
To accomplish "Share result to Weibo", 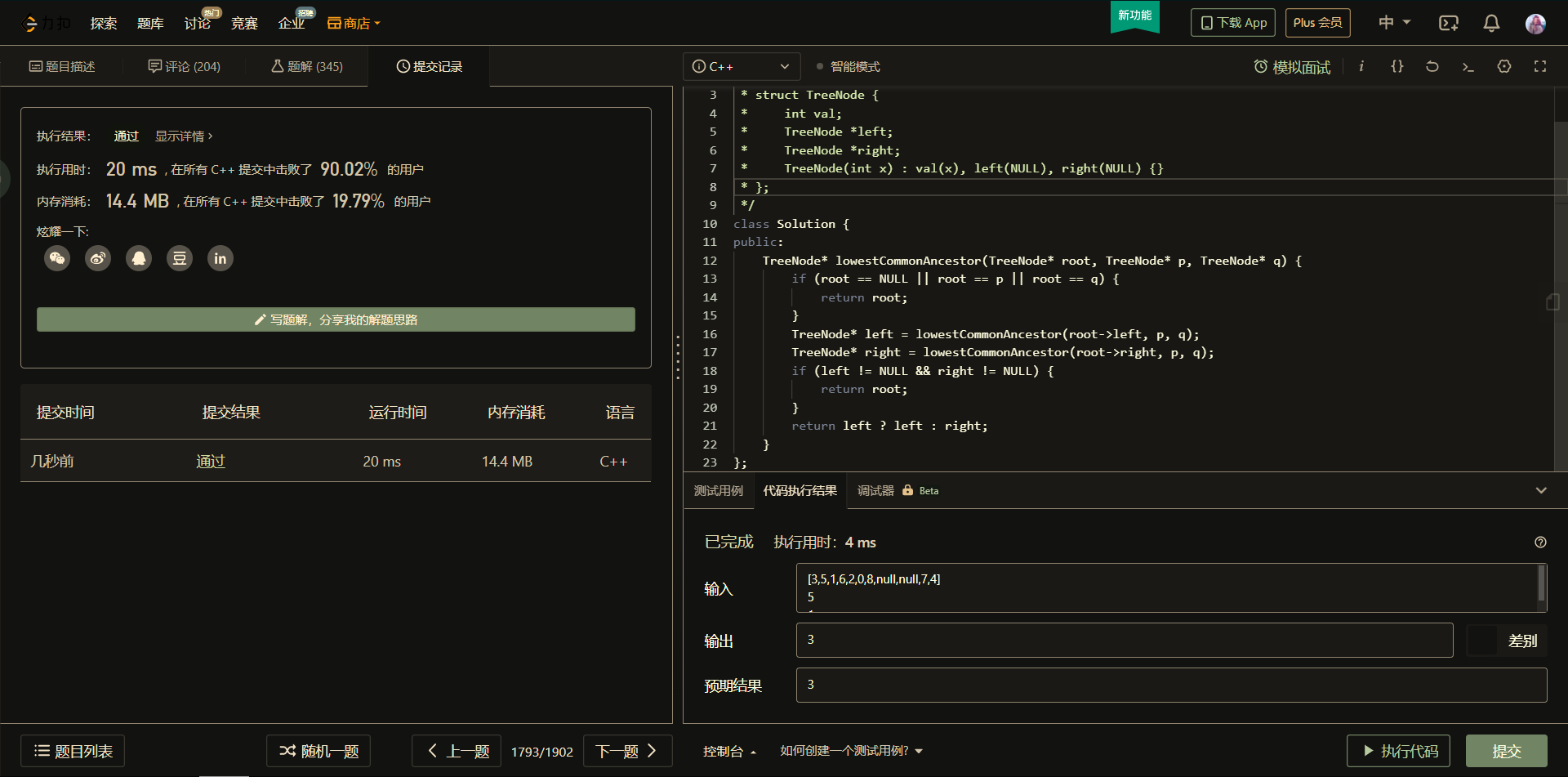I will (98, 258).
